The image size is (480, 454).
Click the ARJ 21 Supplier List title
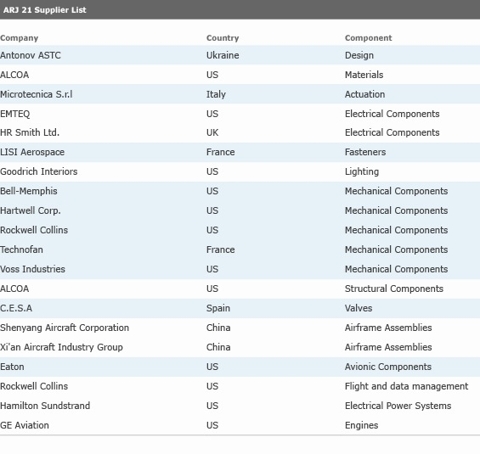[45, 10]
